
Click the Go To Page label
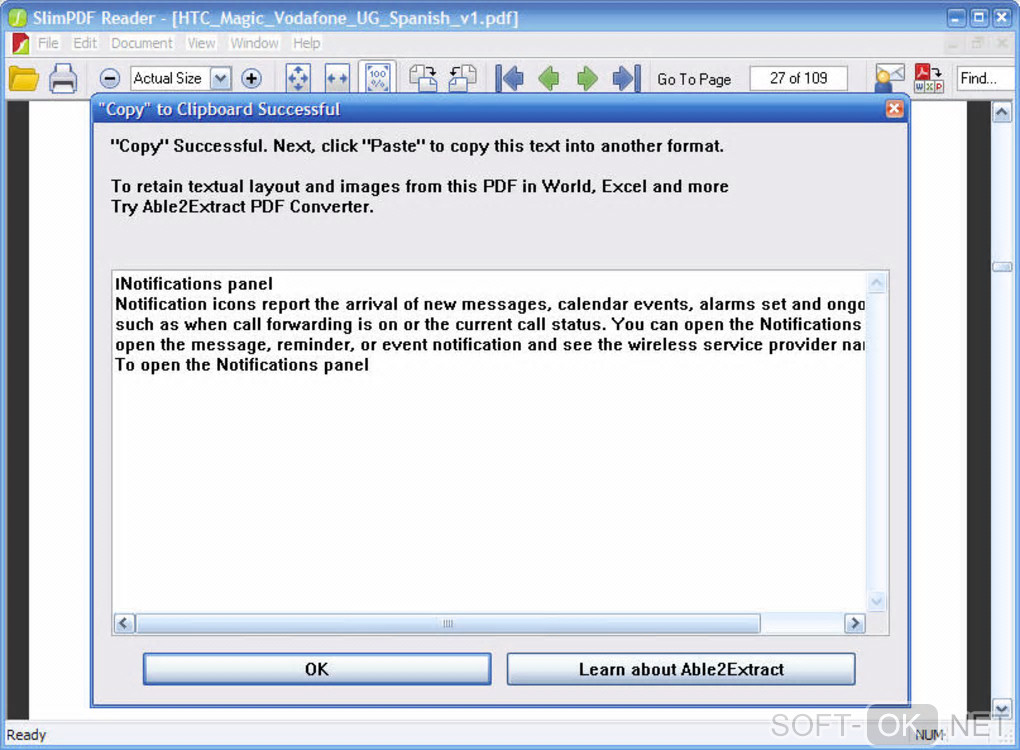click(694, 79)
